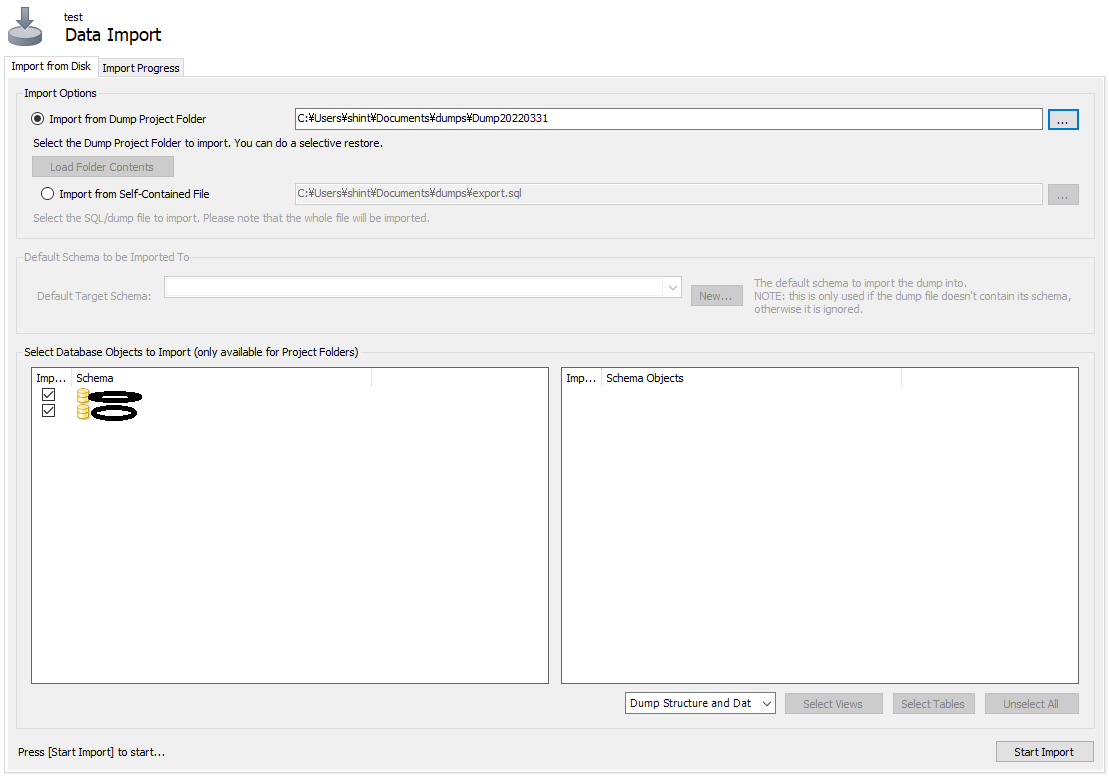Click the Schema column header
This screenshot has width=1109, height=781.
[221, 378]
